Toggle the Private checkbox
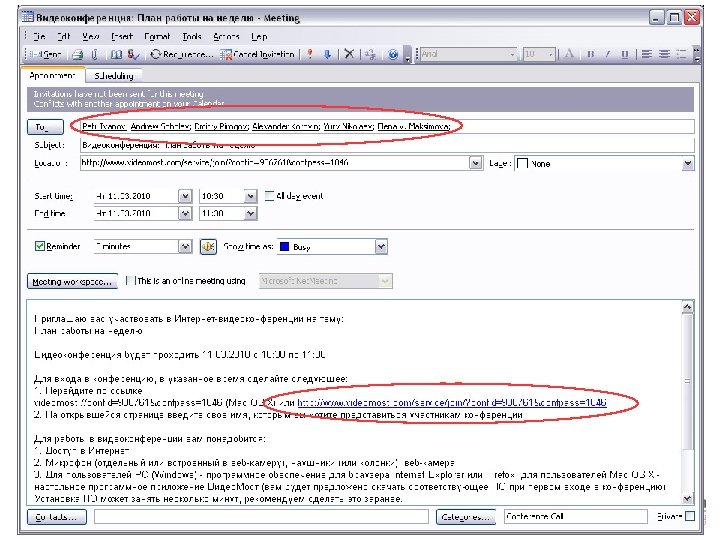The image size is (720, 540). (x=690, y=517)
